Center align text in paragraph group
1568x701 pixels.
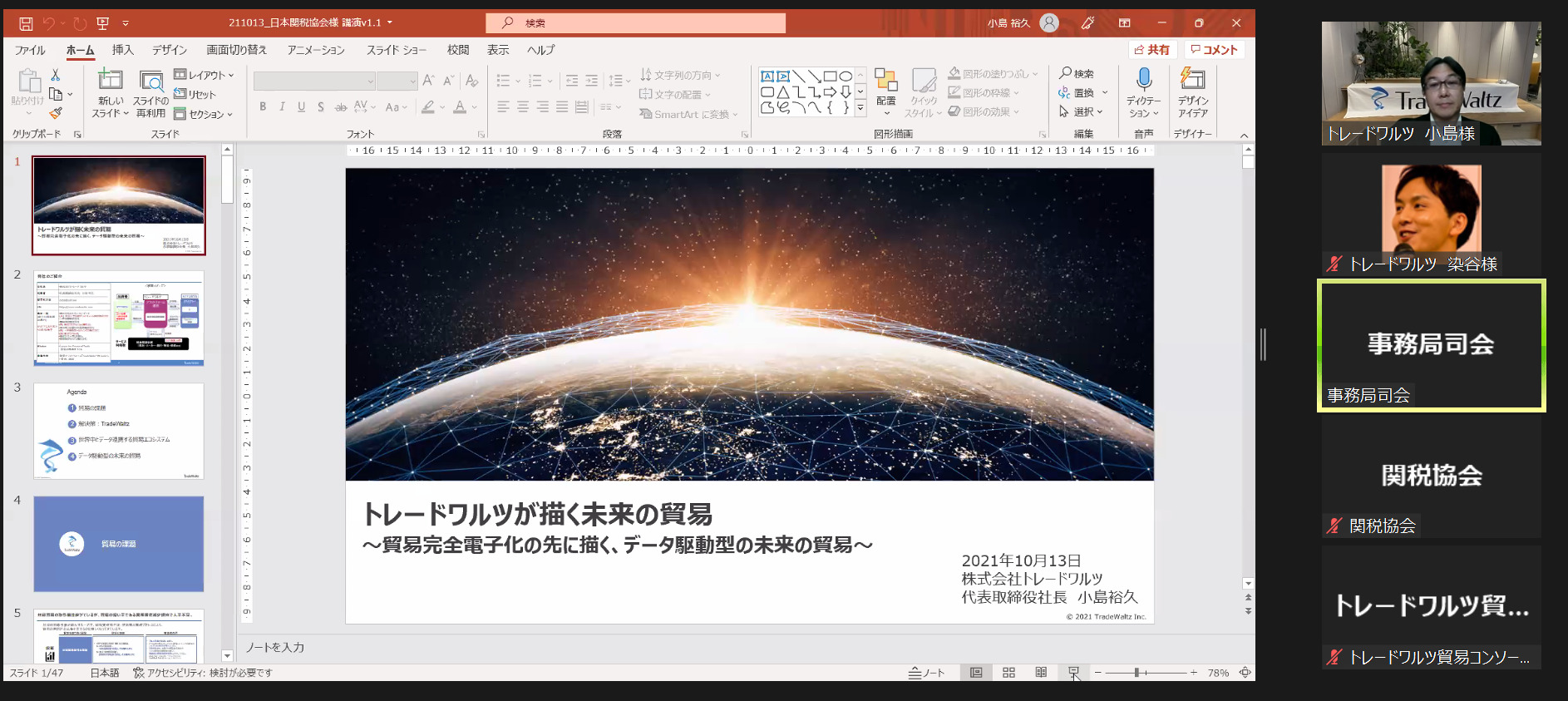coord(523,106)
